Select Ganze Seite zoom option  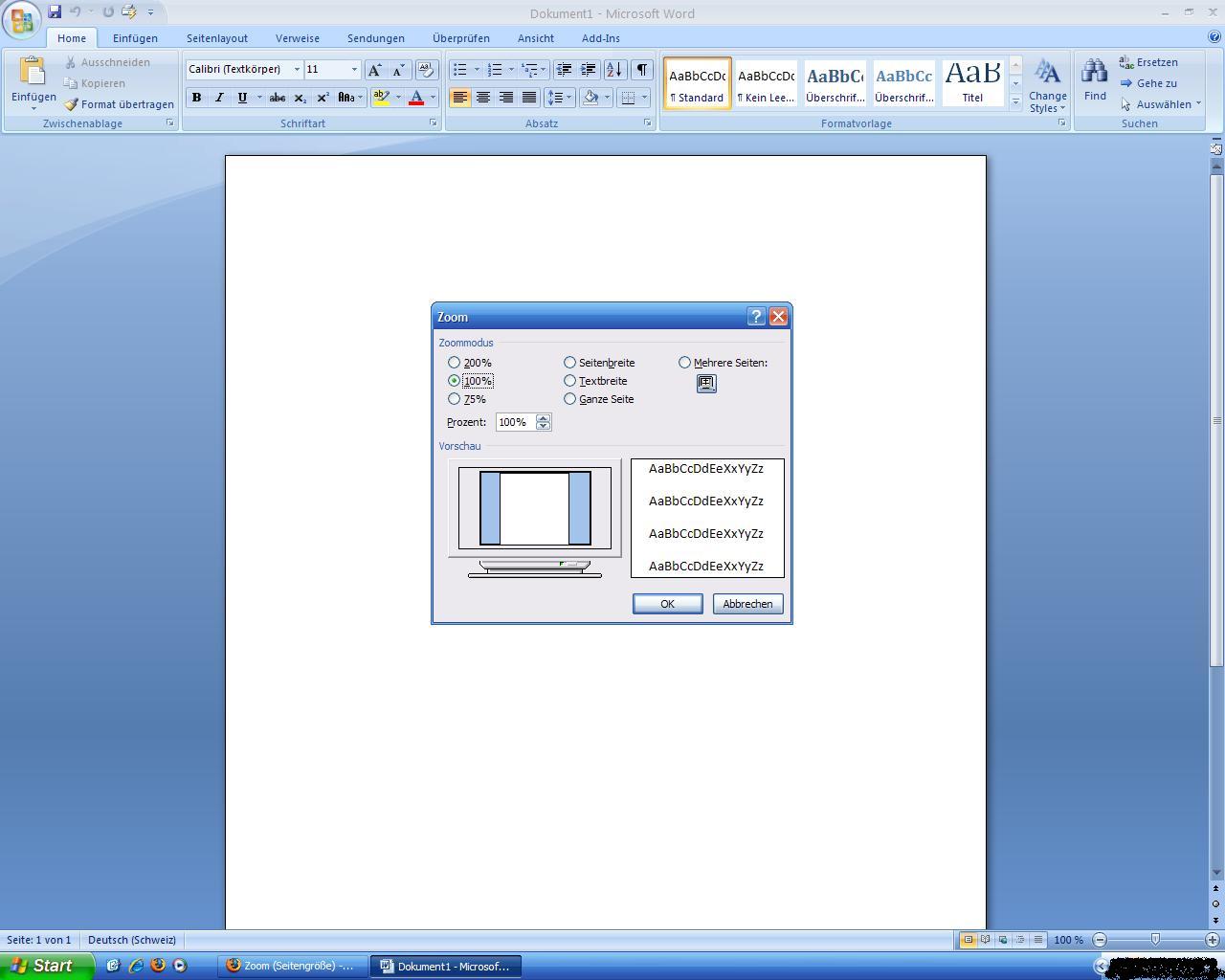[599, 399]
